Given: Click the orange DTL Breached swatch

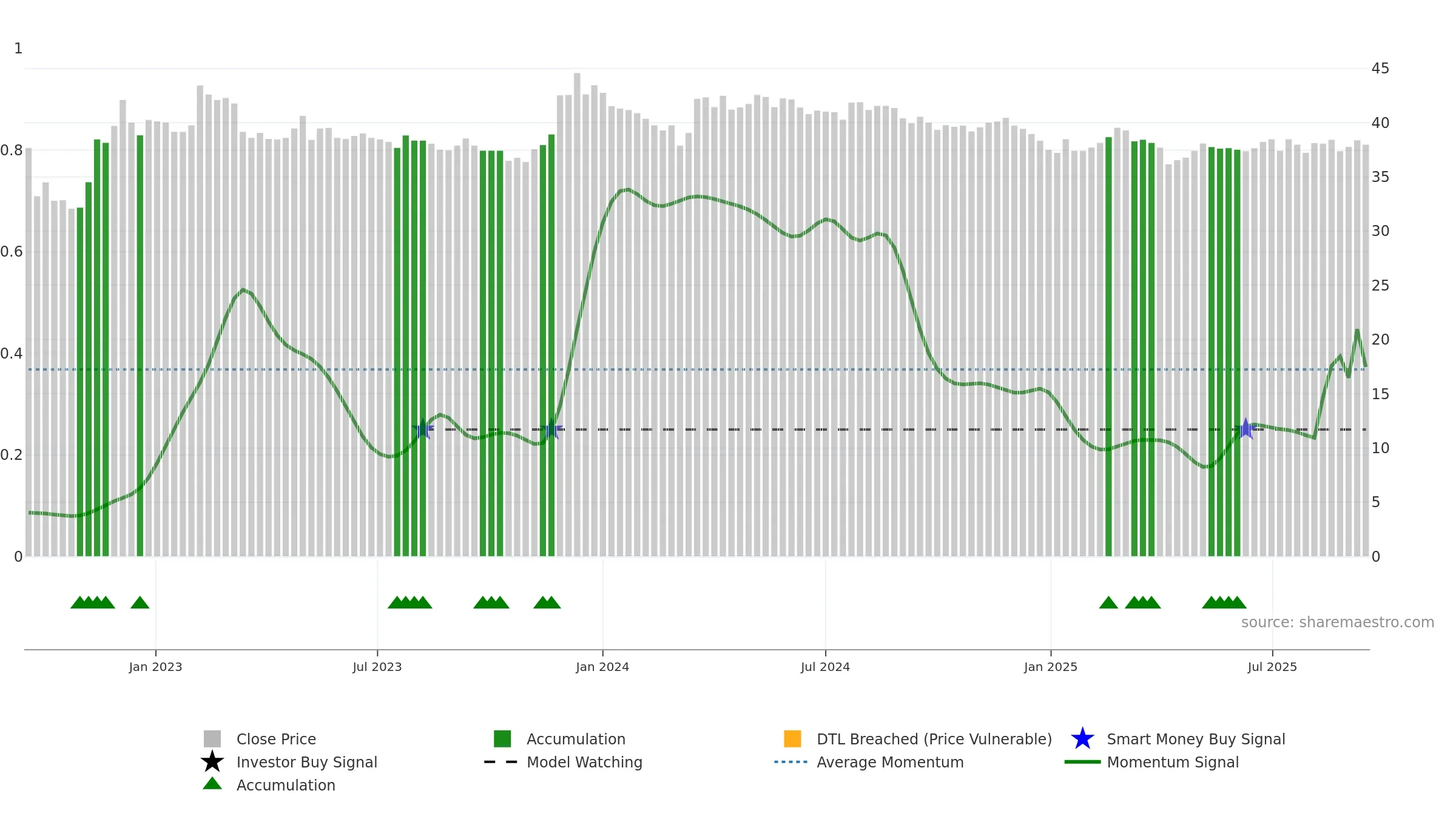Looking at the screenshot, I should click(x=792, y=739).
